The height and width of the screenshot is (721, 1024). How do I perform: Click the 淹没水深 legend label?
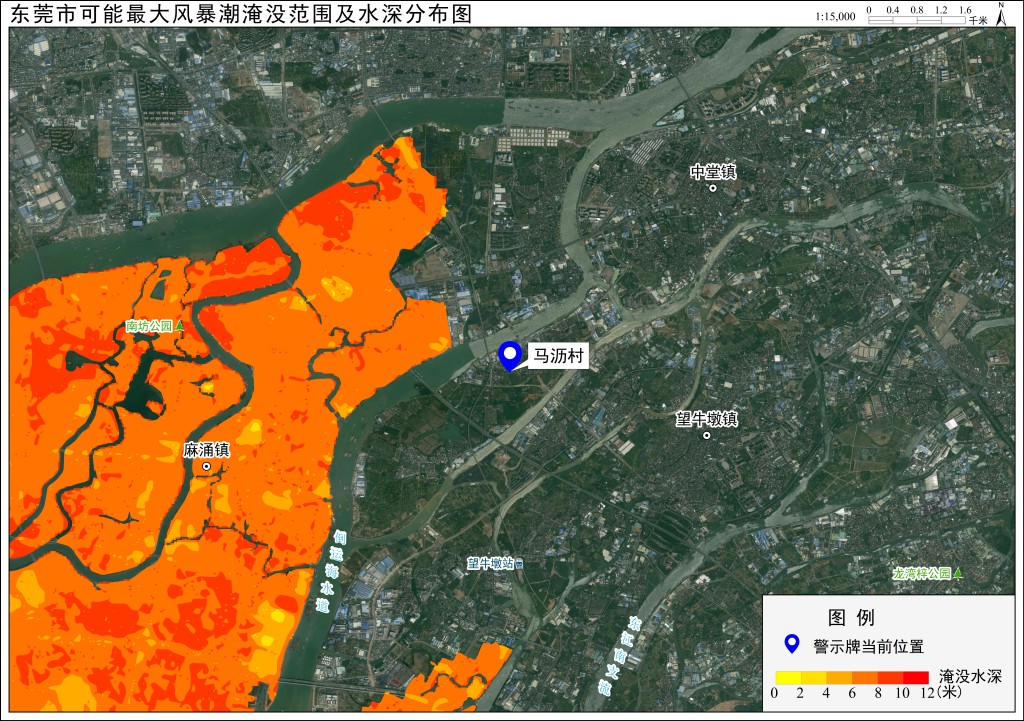pos(970,677)
